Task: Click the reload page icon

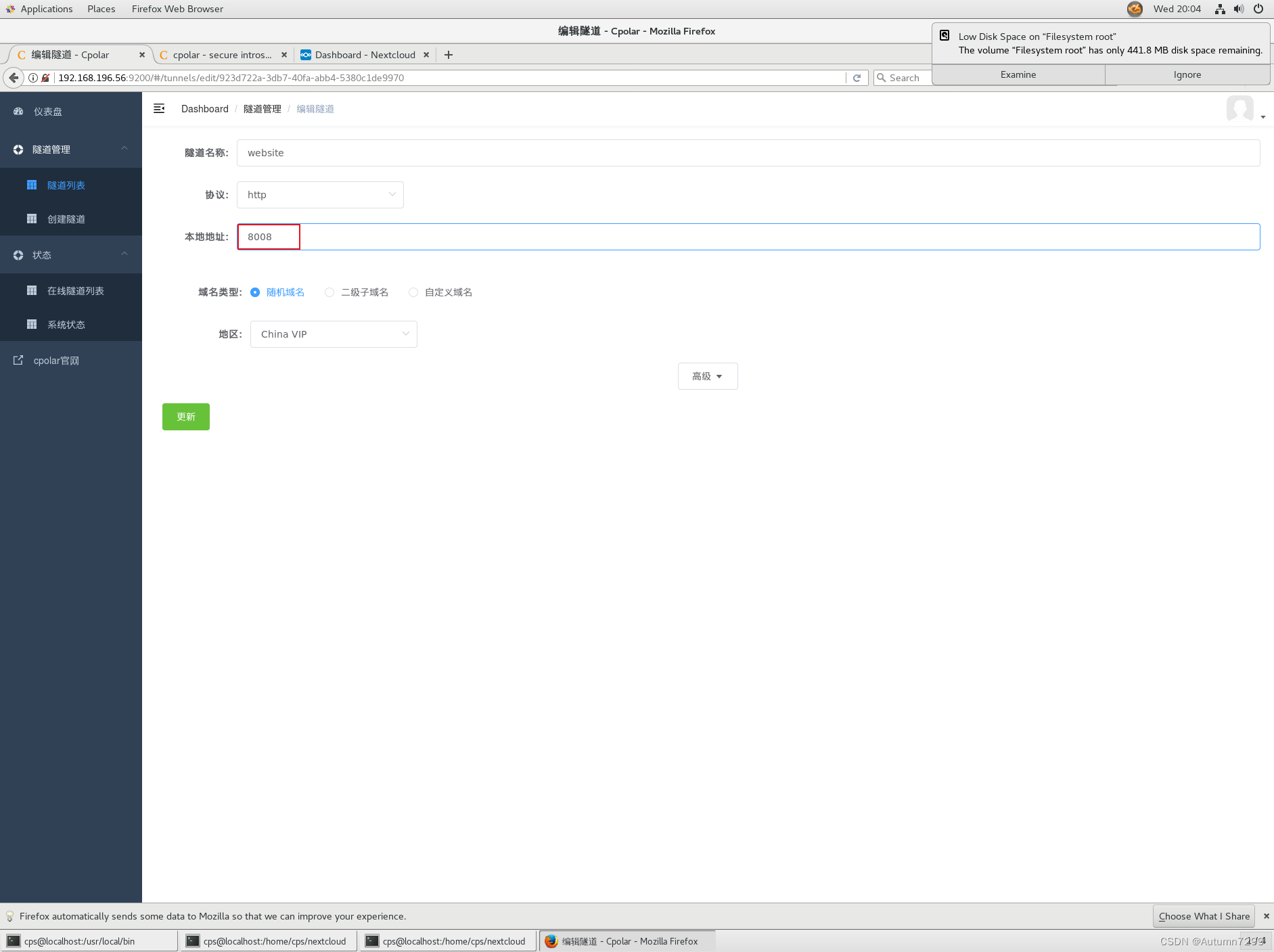Action: coord(857,78)
